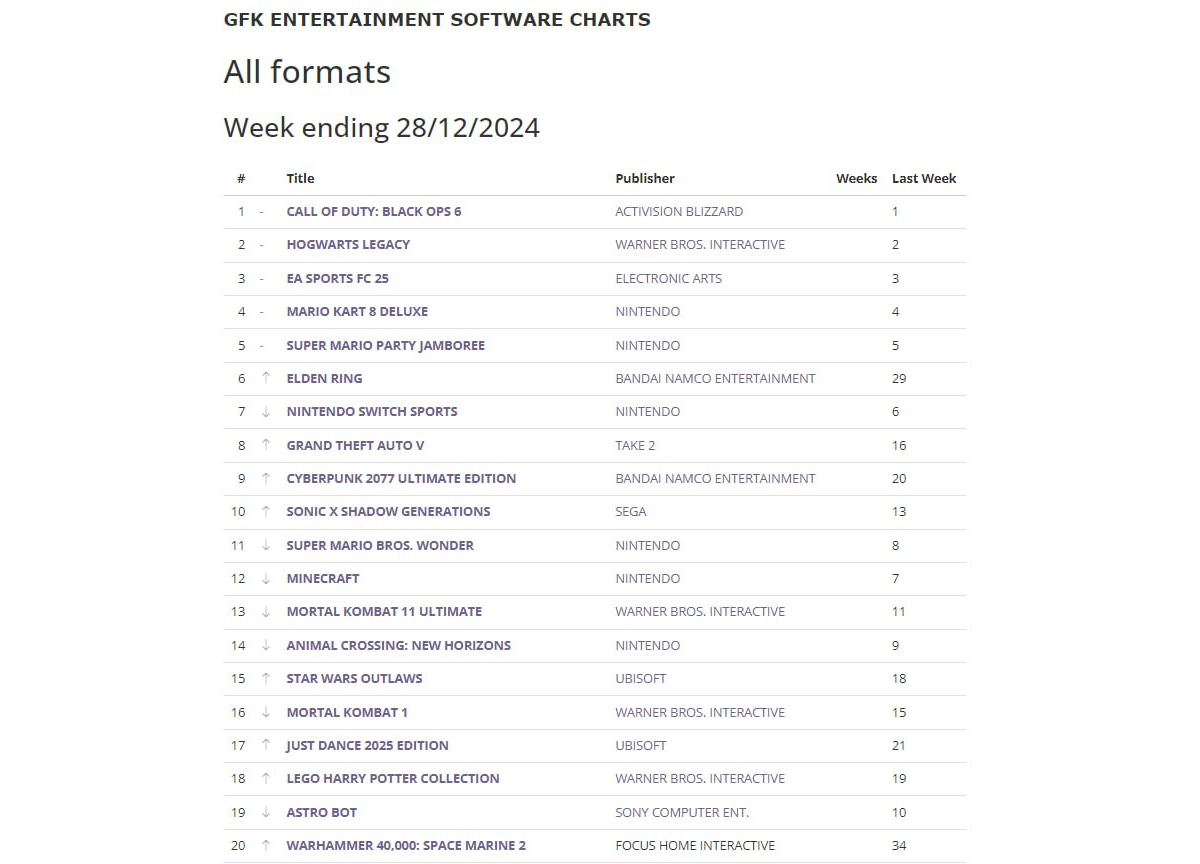Open Mario Kart 8 Deluxe link

(x=357, y=311)
